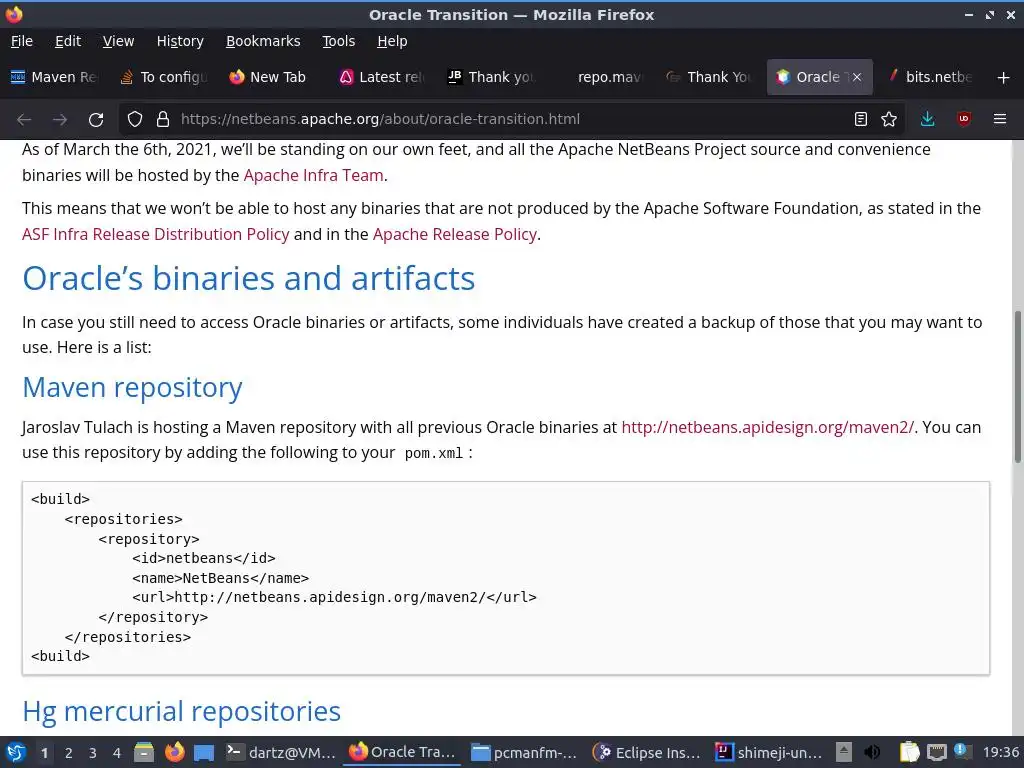
Task: Open volume control in system tray
Action: [872, 752]
